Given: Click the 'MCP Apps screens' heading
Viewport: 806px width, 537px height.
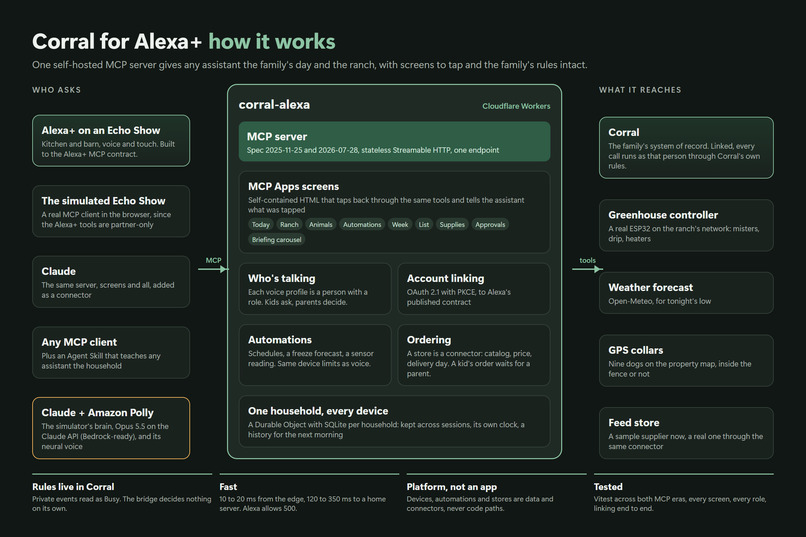Looking at the screenshot, I should [x=294, y=187].
